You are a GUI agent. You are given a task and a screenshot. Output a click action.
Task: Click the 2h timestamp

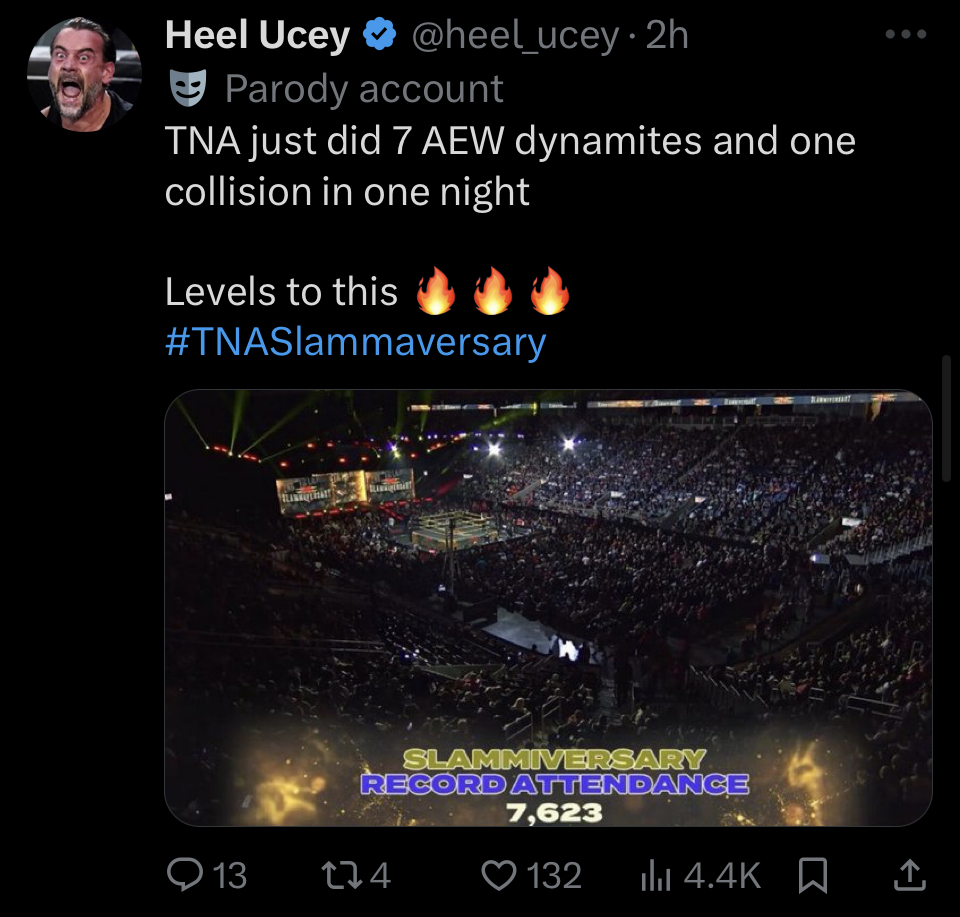pyautogui.click(x=667, y=36)
